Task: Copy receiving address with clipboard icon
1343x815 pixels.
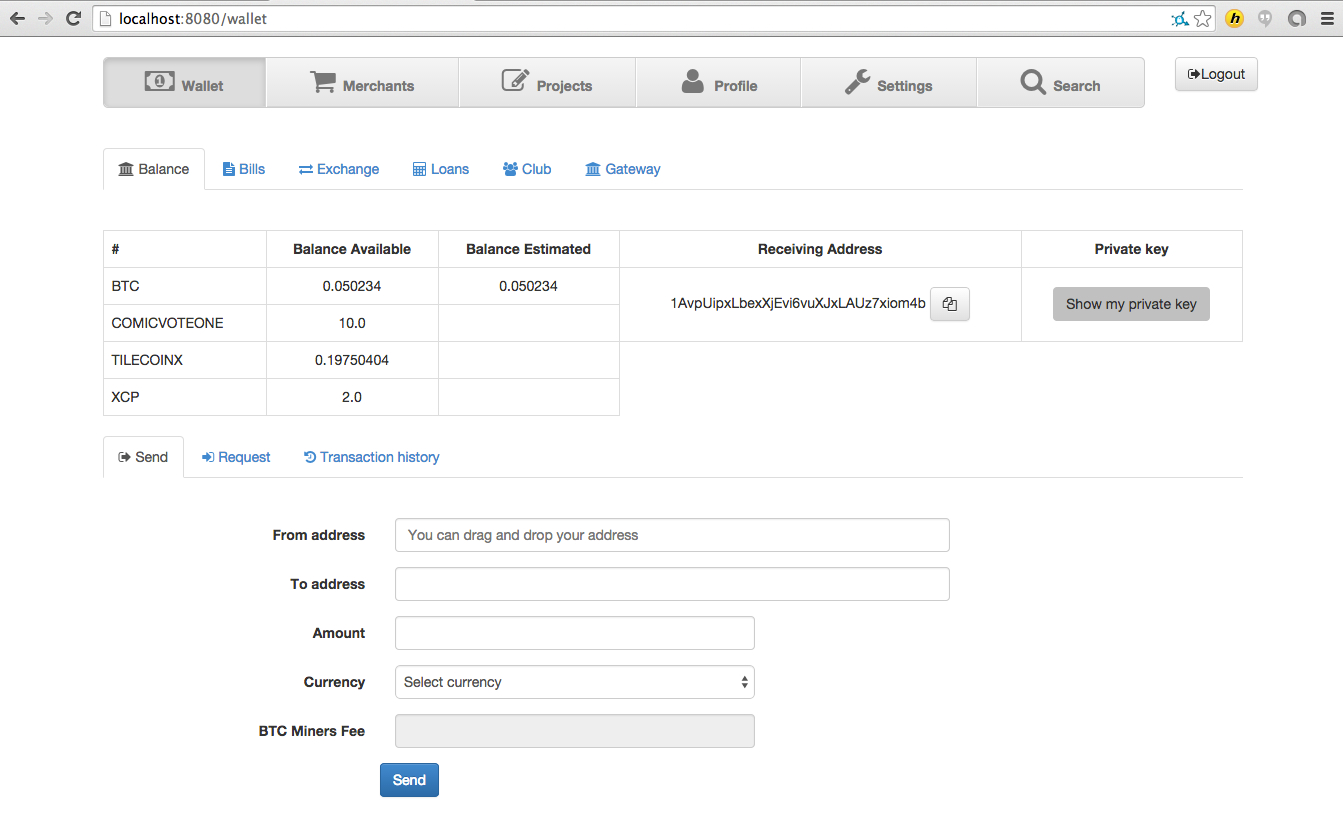Action: [x=950, y=304]
